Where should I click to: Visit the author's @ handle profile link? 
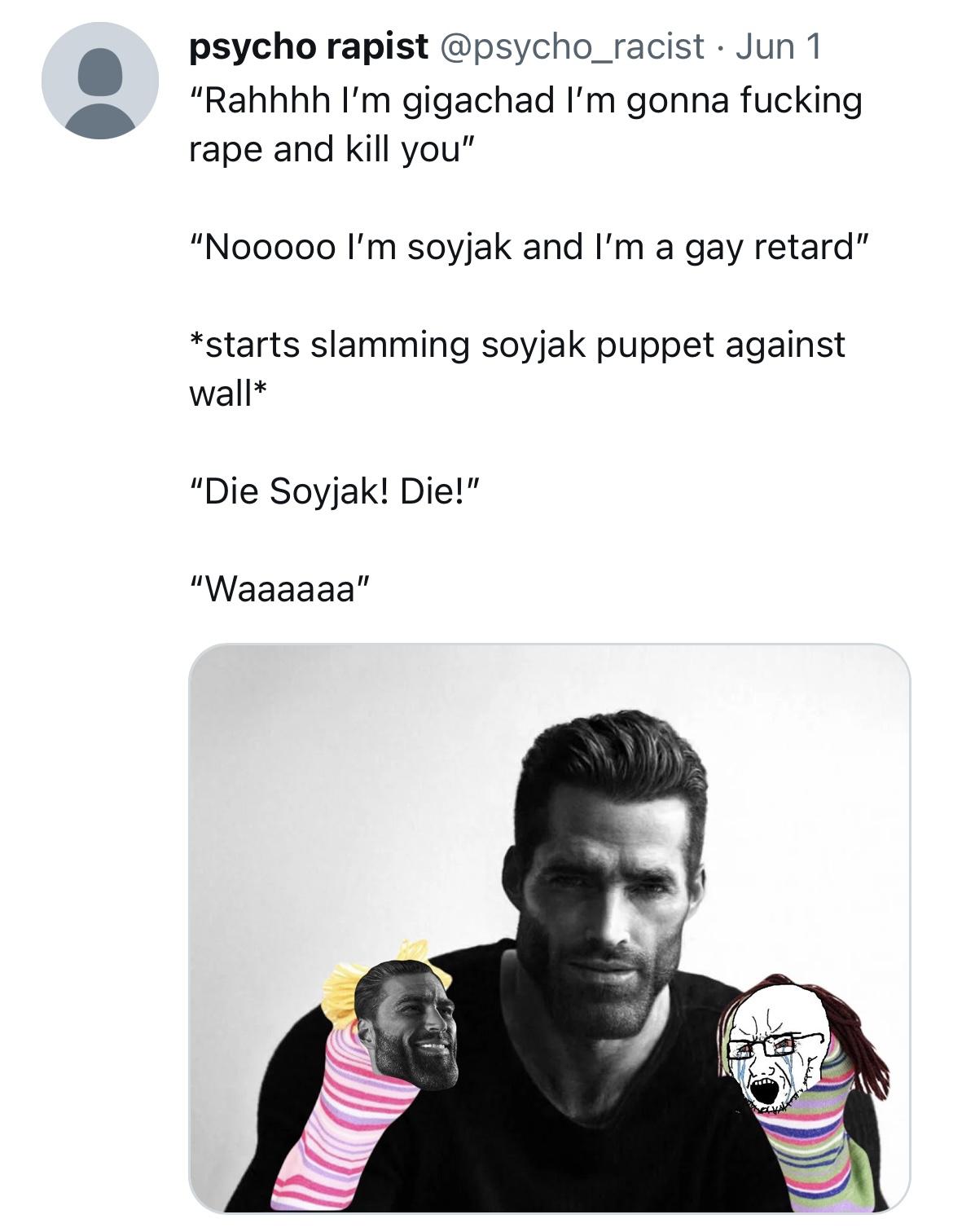coord(572,47)
